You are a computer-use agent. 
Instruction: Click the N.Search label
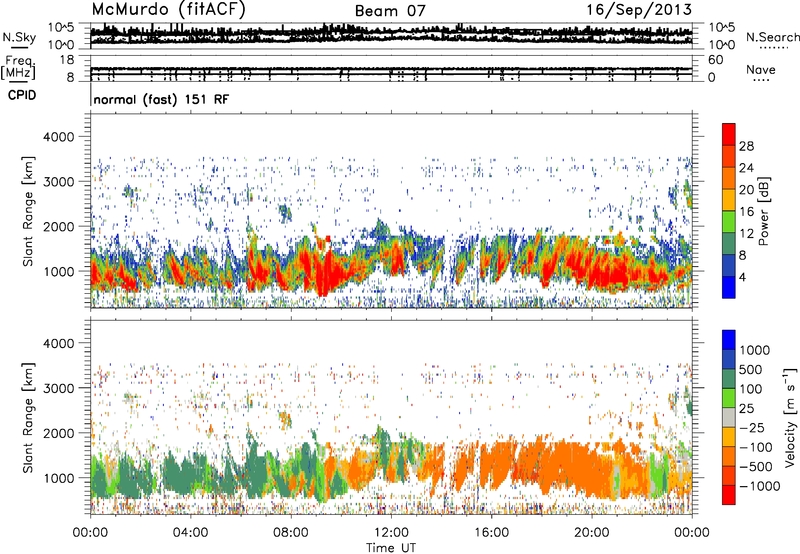(772, 37)
